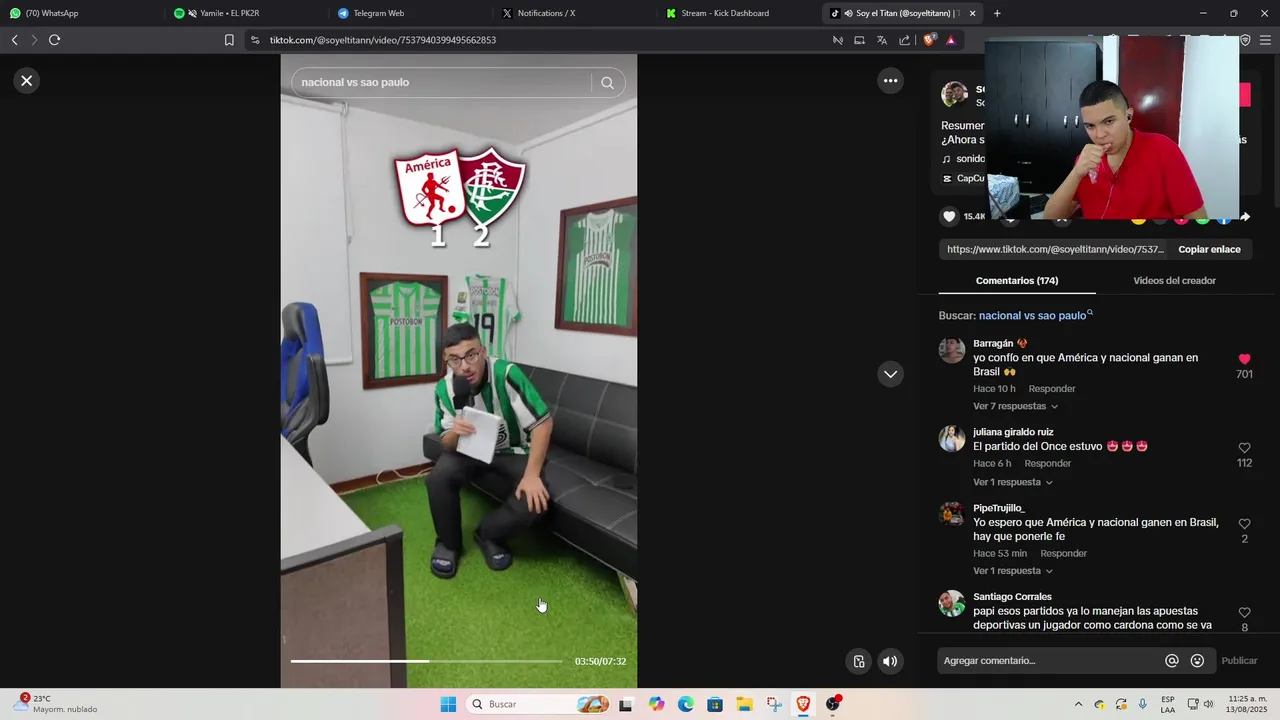This screenshot has width=1280, height=720.
Task: Click the taskbar Buscar search box
Action: coord(537,704)
